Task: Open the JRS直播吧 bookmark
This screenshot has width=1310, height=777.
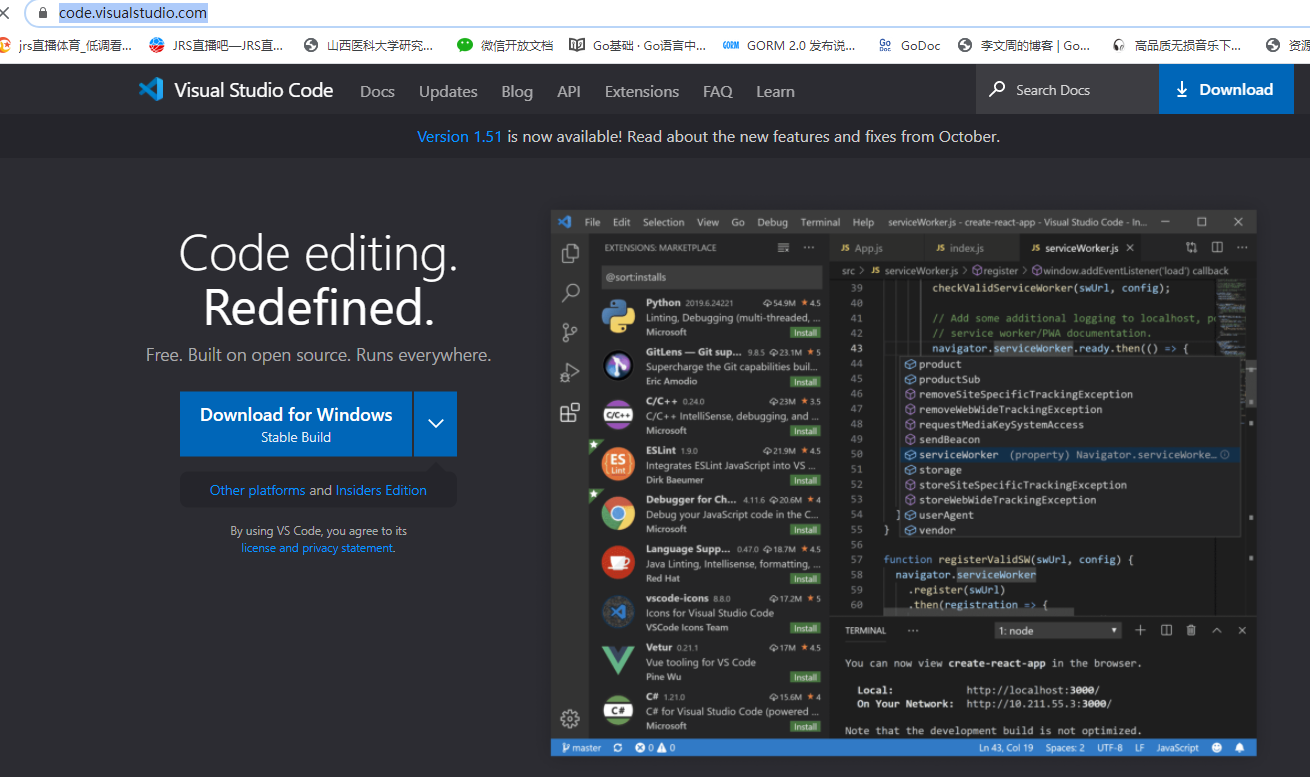Action: pos(217,45)
